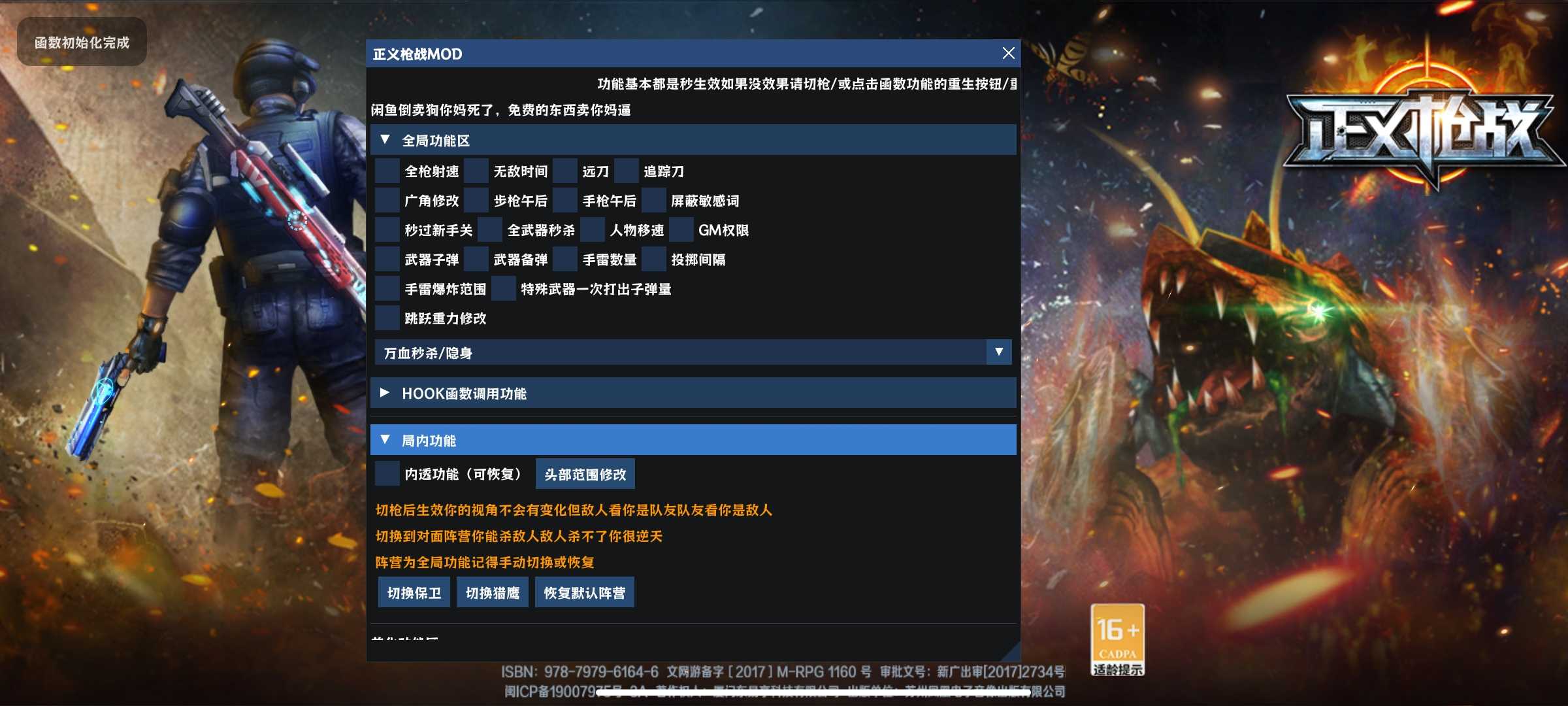Enable the 全枪射速 checkbox
The height and width of the screenshot is (706, 1568).
387,171
